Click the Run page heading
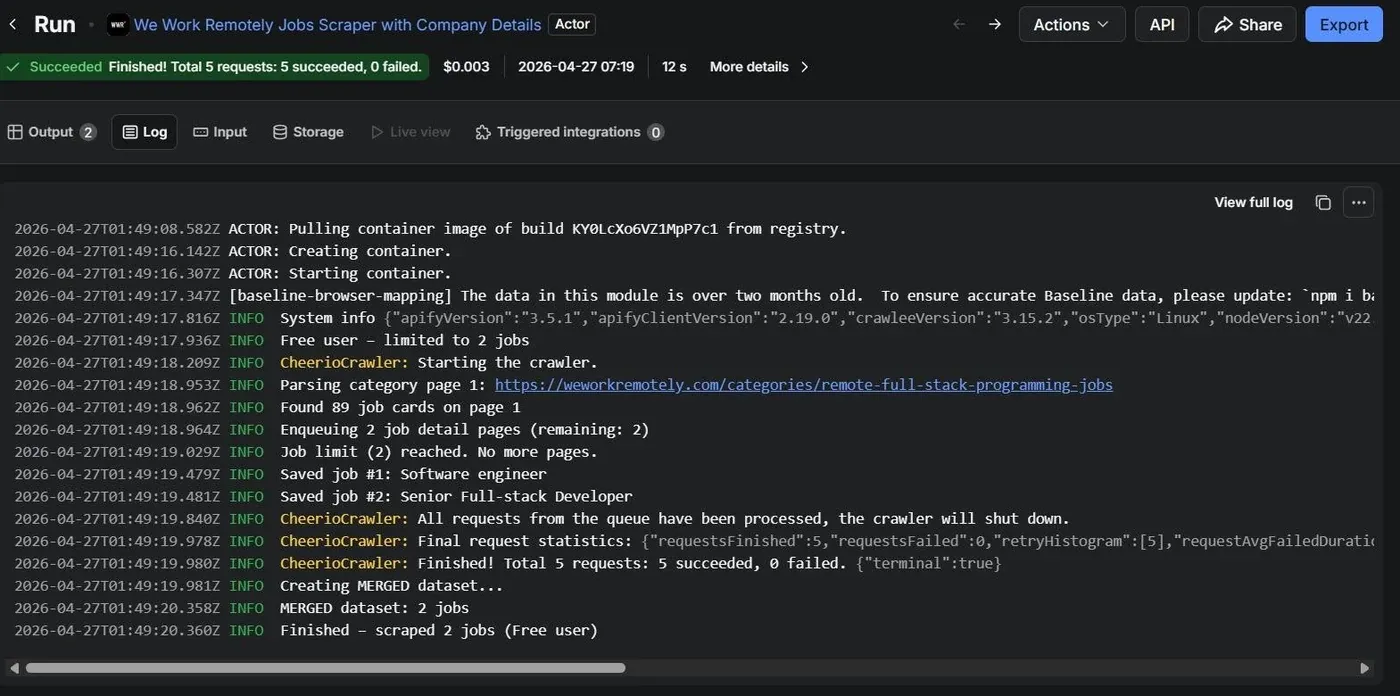Viewport: 1400px width, 696px height. point(55,24)
